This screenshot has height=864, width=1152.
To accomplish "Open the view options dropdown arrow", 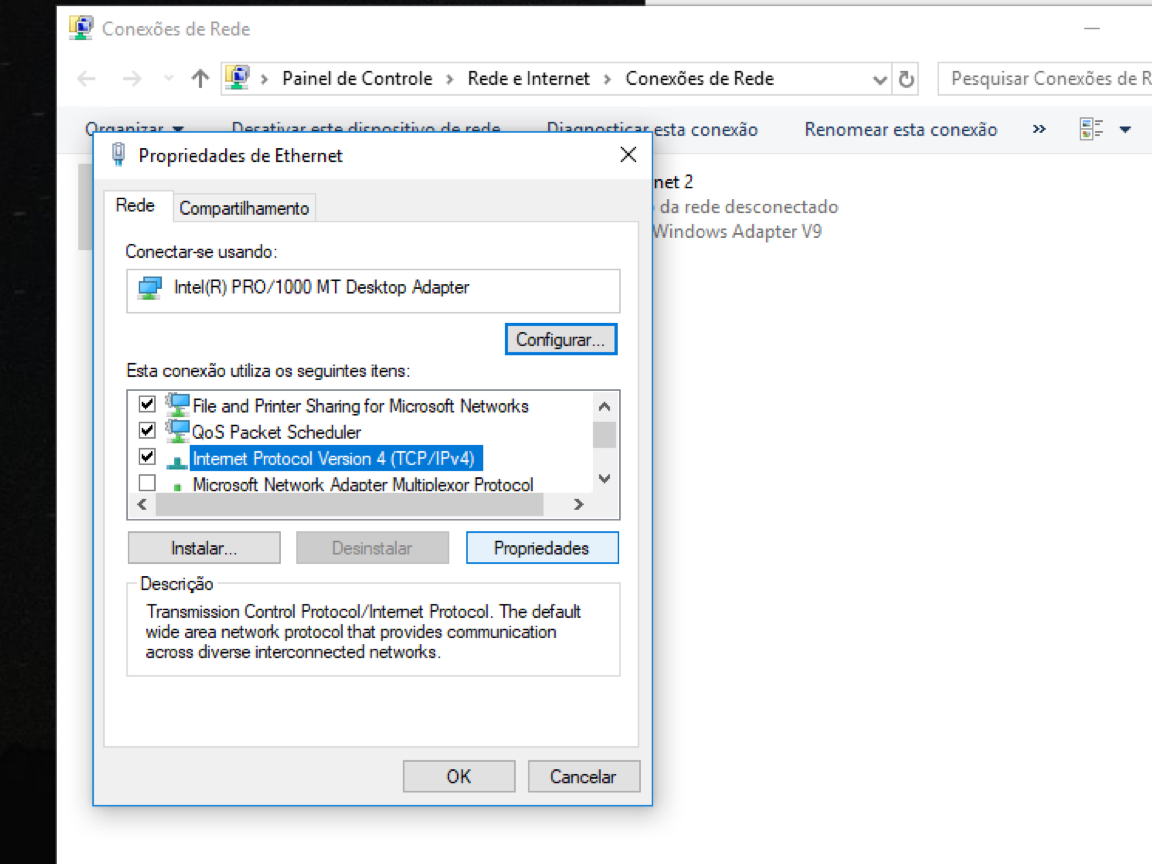I will coord(1125,130).
